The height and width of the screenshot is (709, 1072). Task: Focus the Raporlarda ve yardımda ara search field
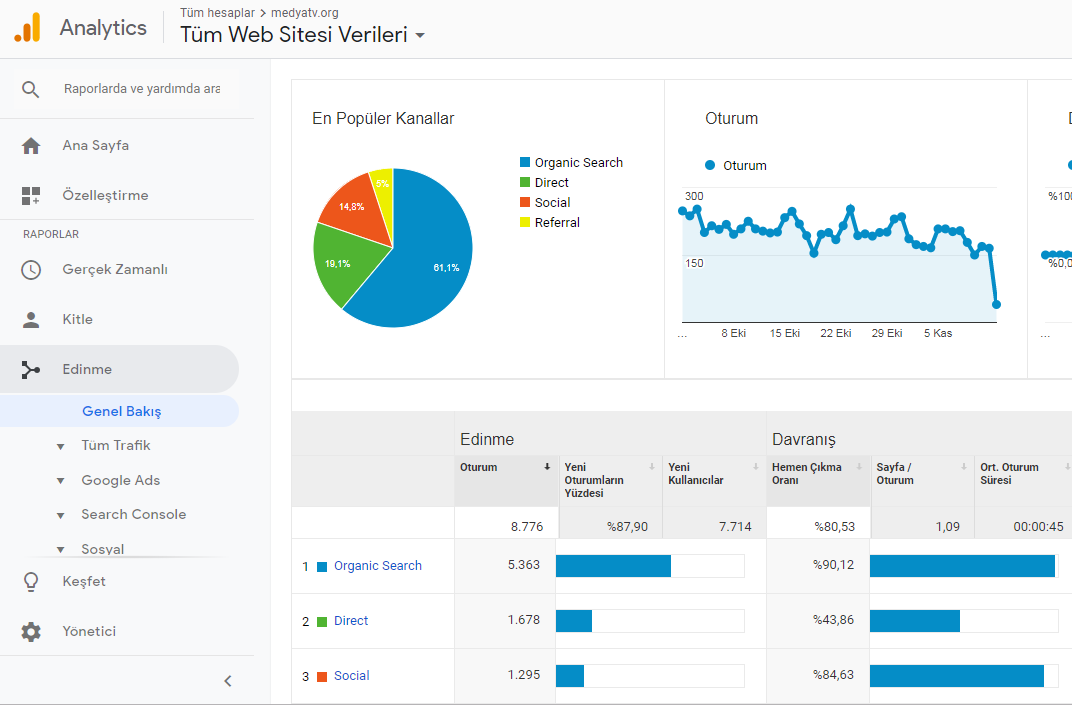coord(142,89)
